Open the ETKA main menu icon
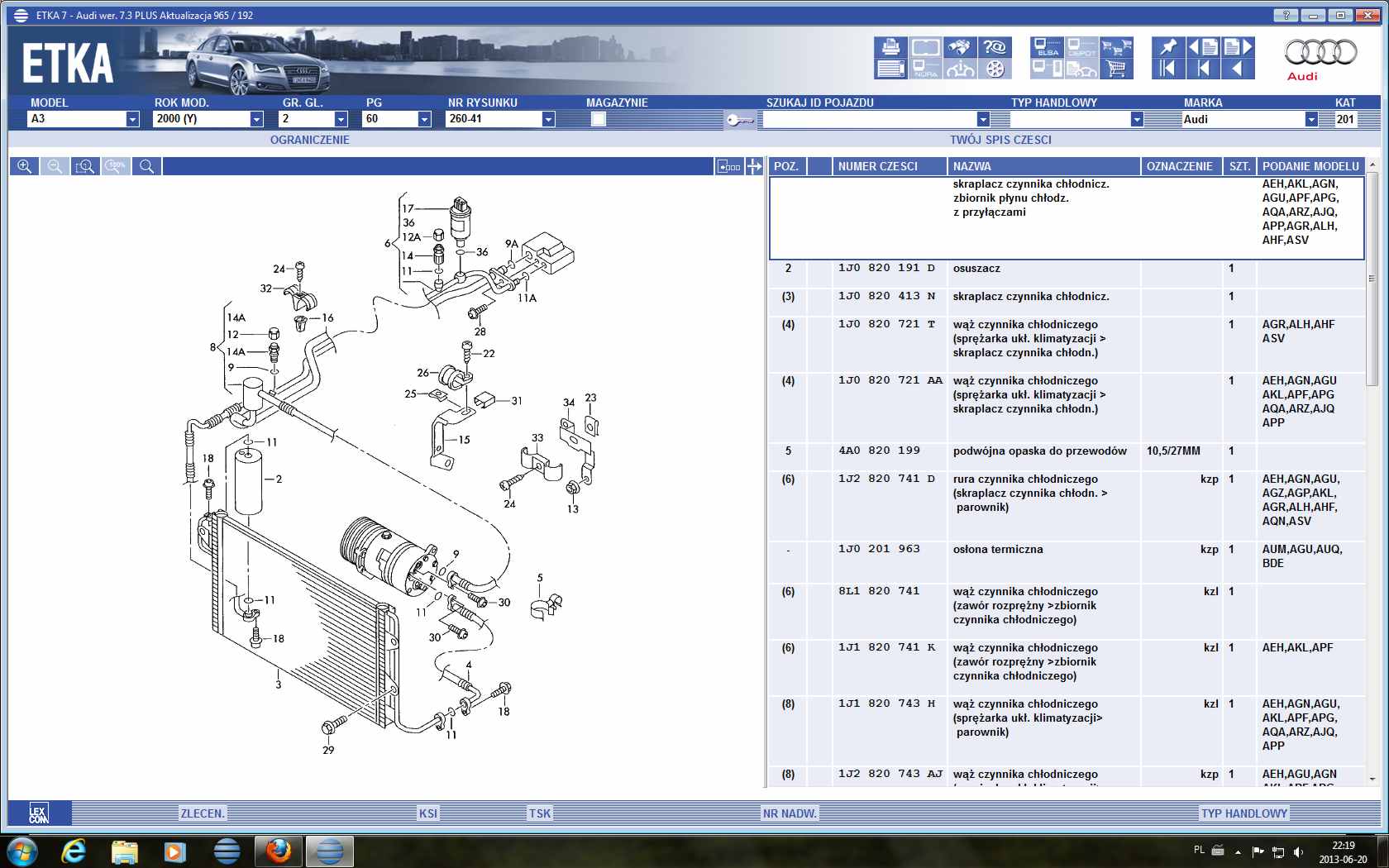 (x=21, y=15)
